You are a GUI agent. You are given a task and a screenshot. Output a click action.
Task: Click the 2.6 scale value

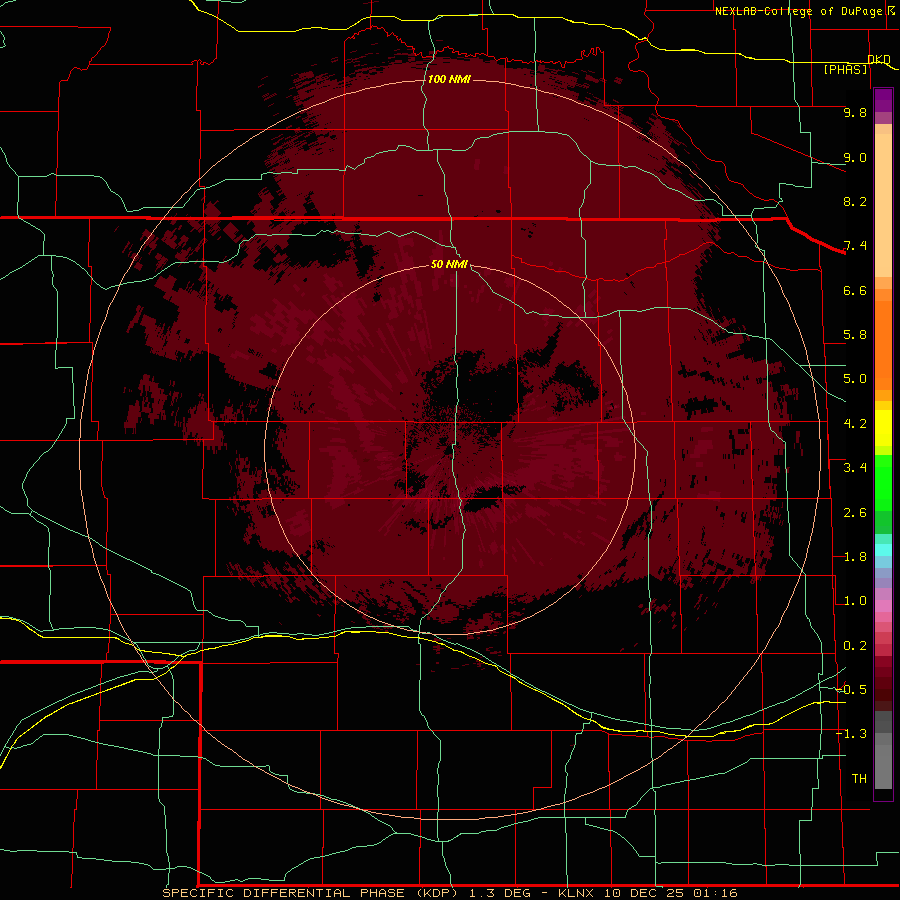(x=855, y=513)
